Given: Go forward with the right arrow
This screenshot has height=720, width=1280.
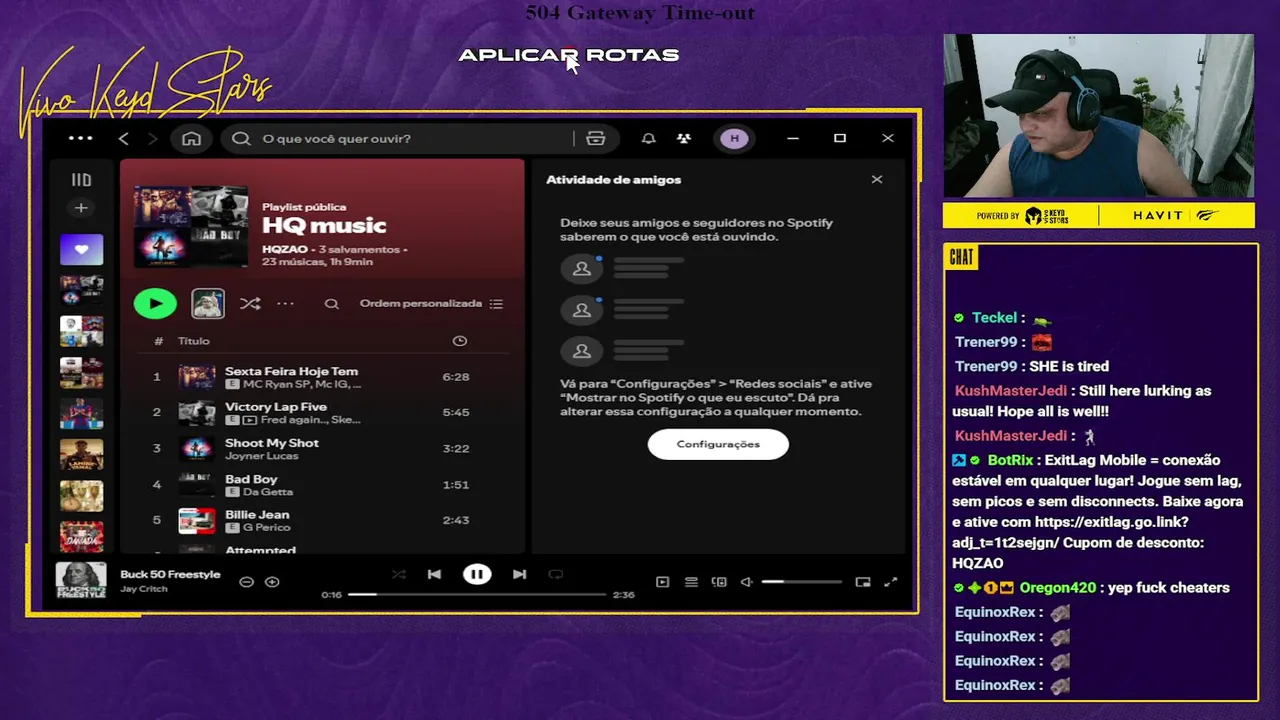Looking at the screenshot, I should pyautogui.click(x=152, y=138).
